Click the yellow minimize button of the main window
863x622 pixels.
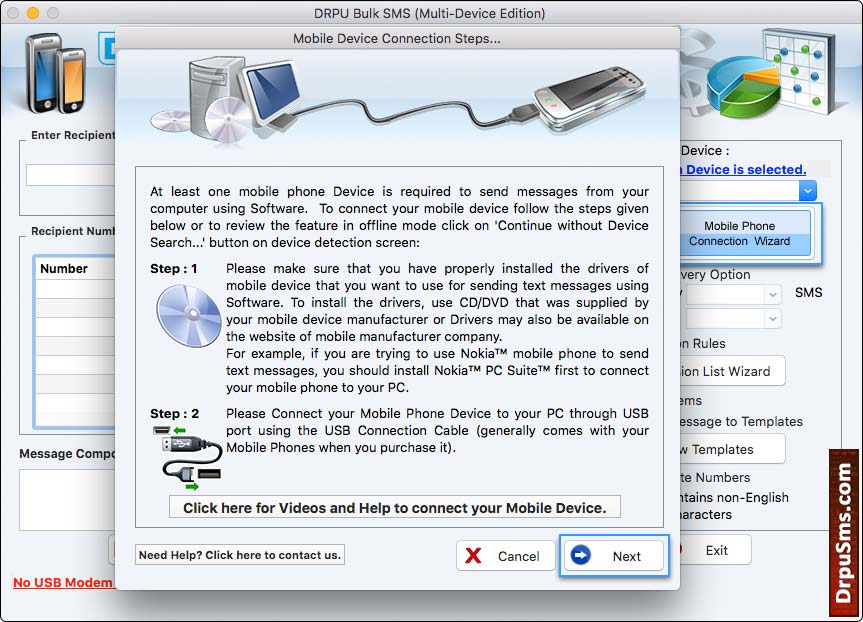tap(33, 13)
